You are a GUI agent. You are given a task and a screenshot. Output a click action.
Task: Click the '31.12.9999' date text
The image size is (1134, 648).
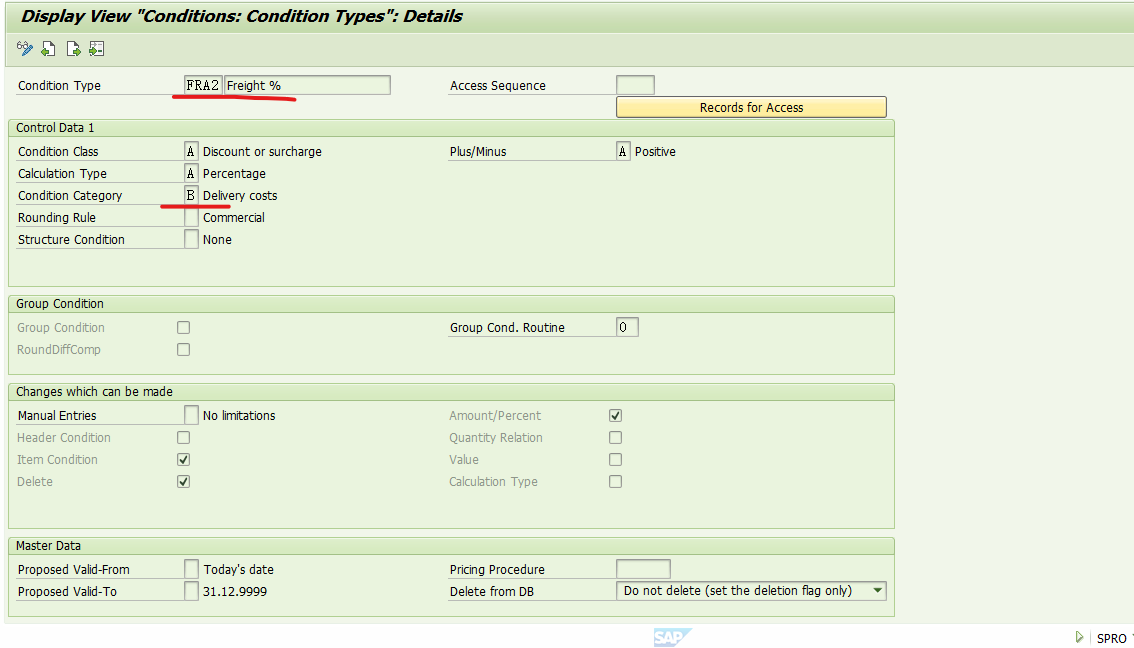[x=234, y=592]
